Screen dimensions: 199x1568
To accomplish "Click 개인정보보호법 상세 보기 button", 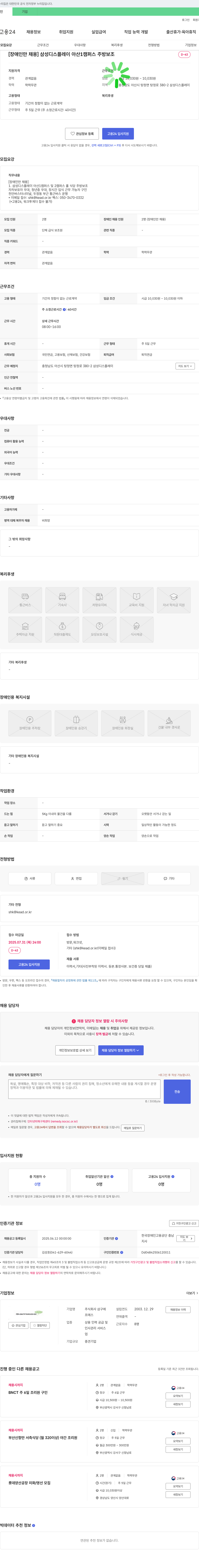I will [x=75, y=1051].
